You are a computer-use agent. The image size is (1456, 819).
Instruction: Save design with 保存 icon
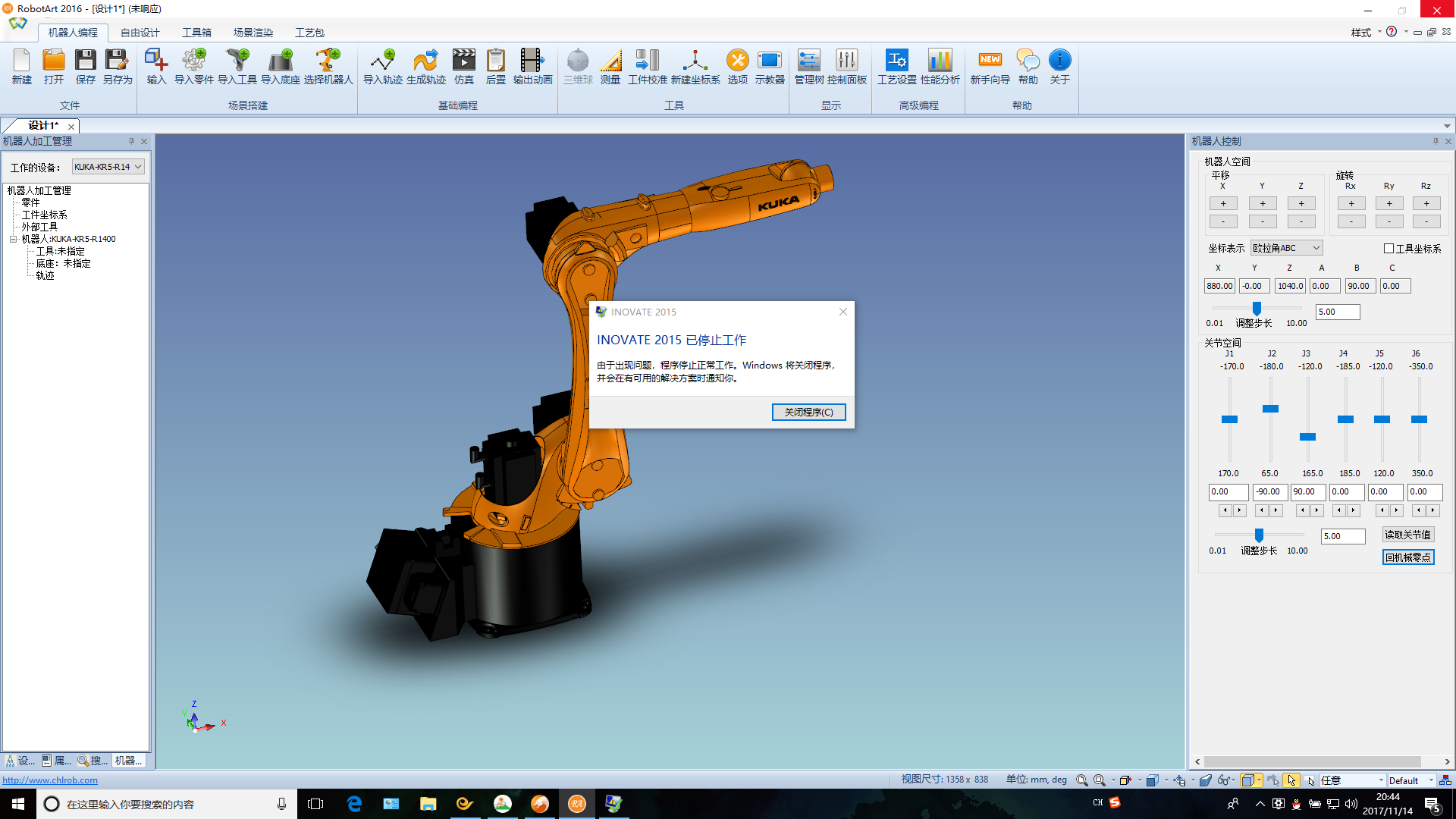pyautogui.click(x=86, y=67)
